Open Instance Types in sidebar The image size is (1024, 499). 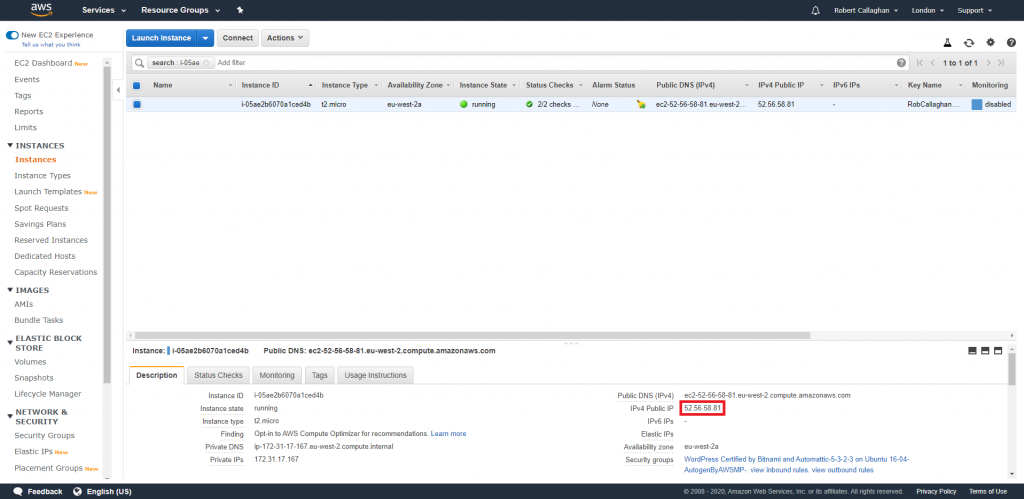(42, 176)
